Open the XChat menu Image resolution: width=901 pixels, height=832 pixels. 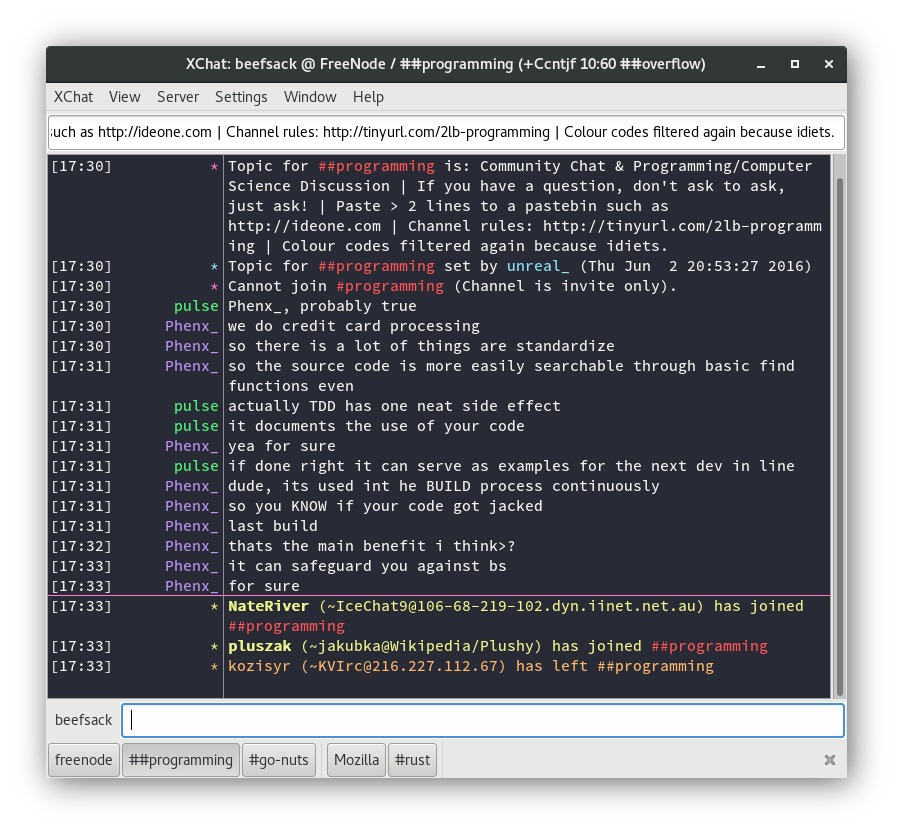pos(72,97)
